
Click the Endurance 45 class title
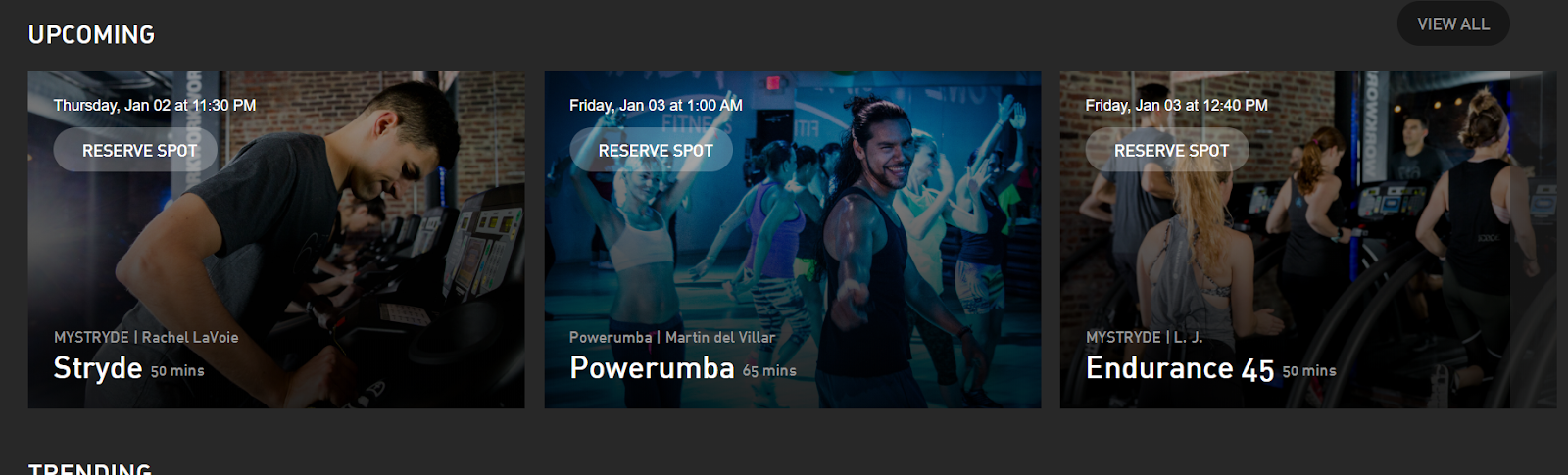coord(1180,368)
